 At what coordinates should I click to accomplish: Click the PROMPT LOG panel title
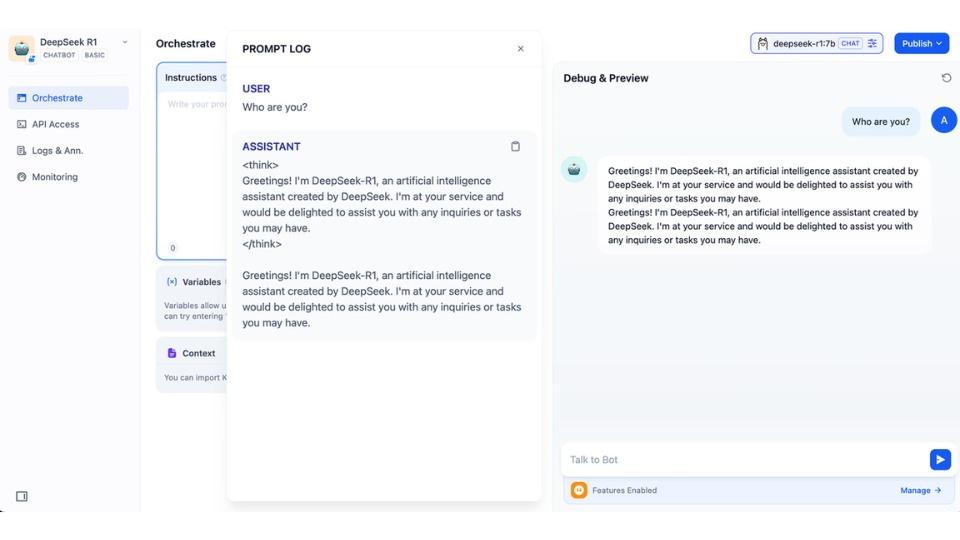tap(276, 49)
